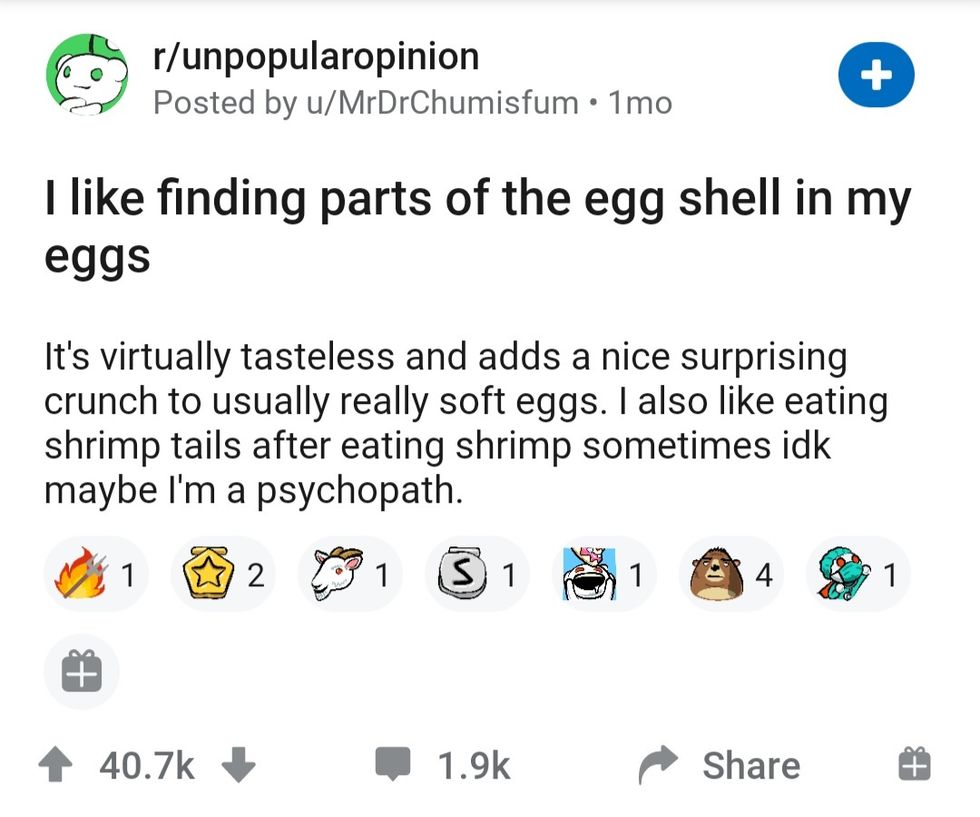
Task: Click the post body text paragraph
Action: [450, 423]
